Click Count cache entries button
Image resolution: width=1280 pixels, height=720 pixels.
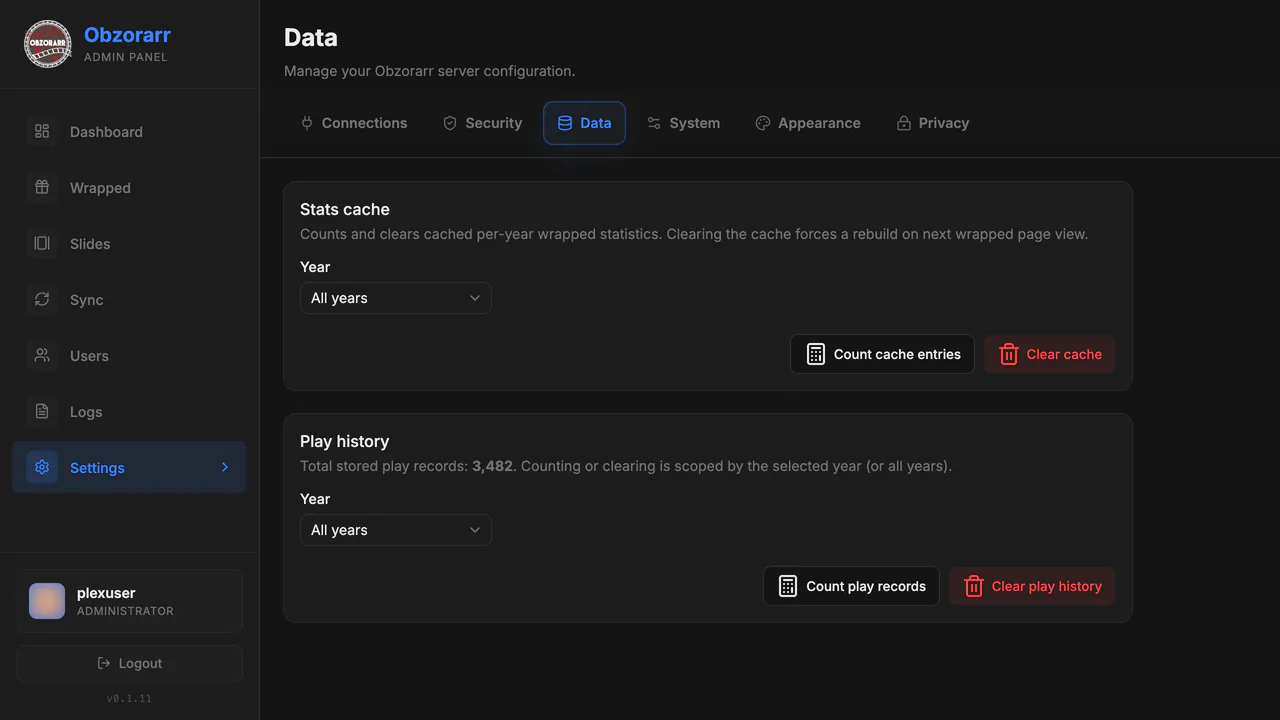(882, 354)
